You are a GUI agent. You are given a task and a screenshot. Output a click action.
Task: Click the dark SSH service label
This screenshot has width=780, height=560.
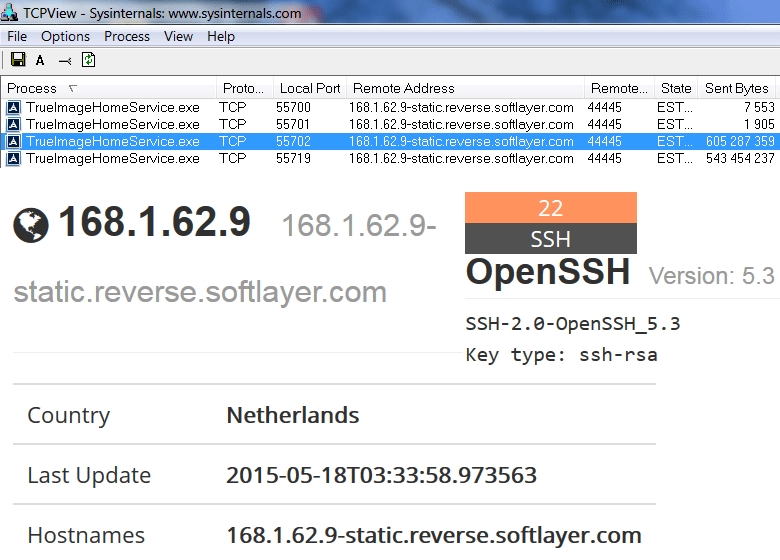551,238
